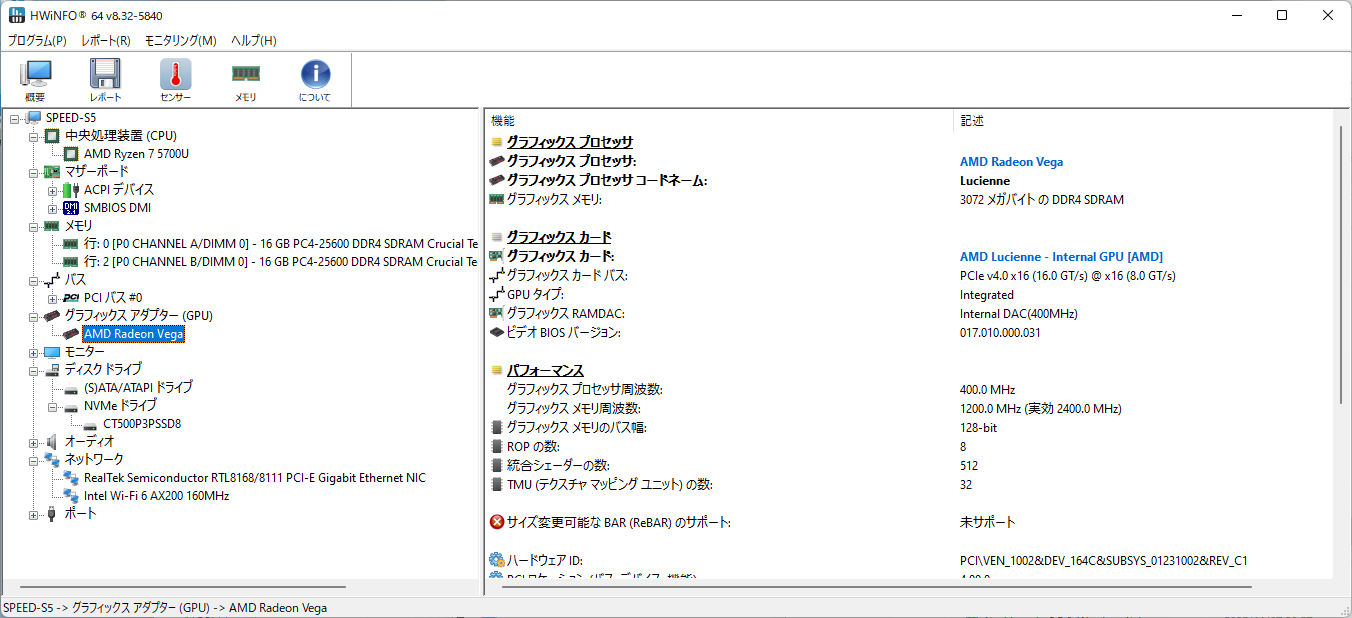Click the CT500P3PSSD8 drive icon
Screen dimensions: 1352x618
pos(90,424)
